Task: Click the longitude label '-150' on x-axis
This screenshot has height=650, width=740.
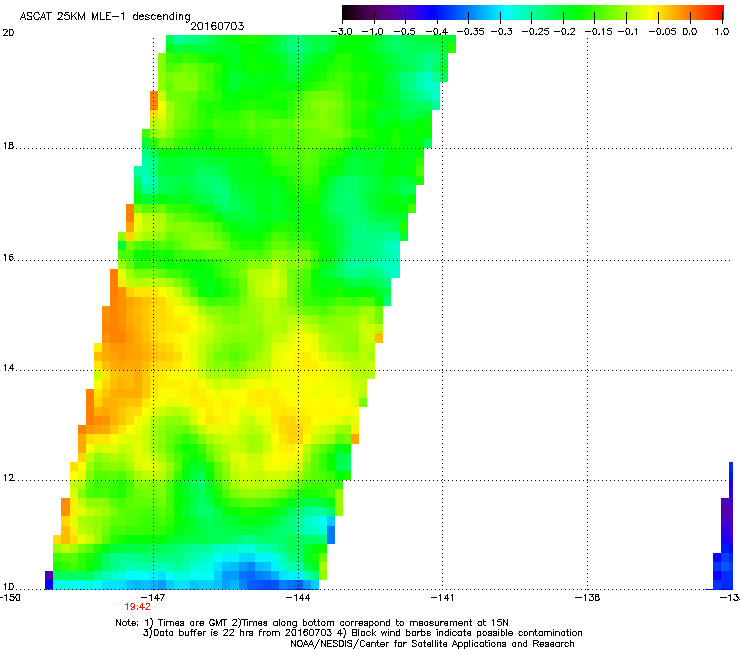Action: click(x=10, y=598)
